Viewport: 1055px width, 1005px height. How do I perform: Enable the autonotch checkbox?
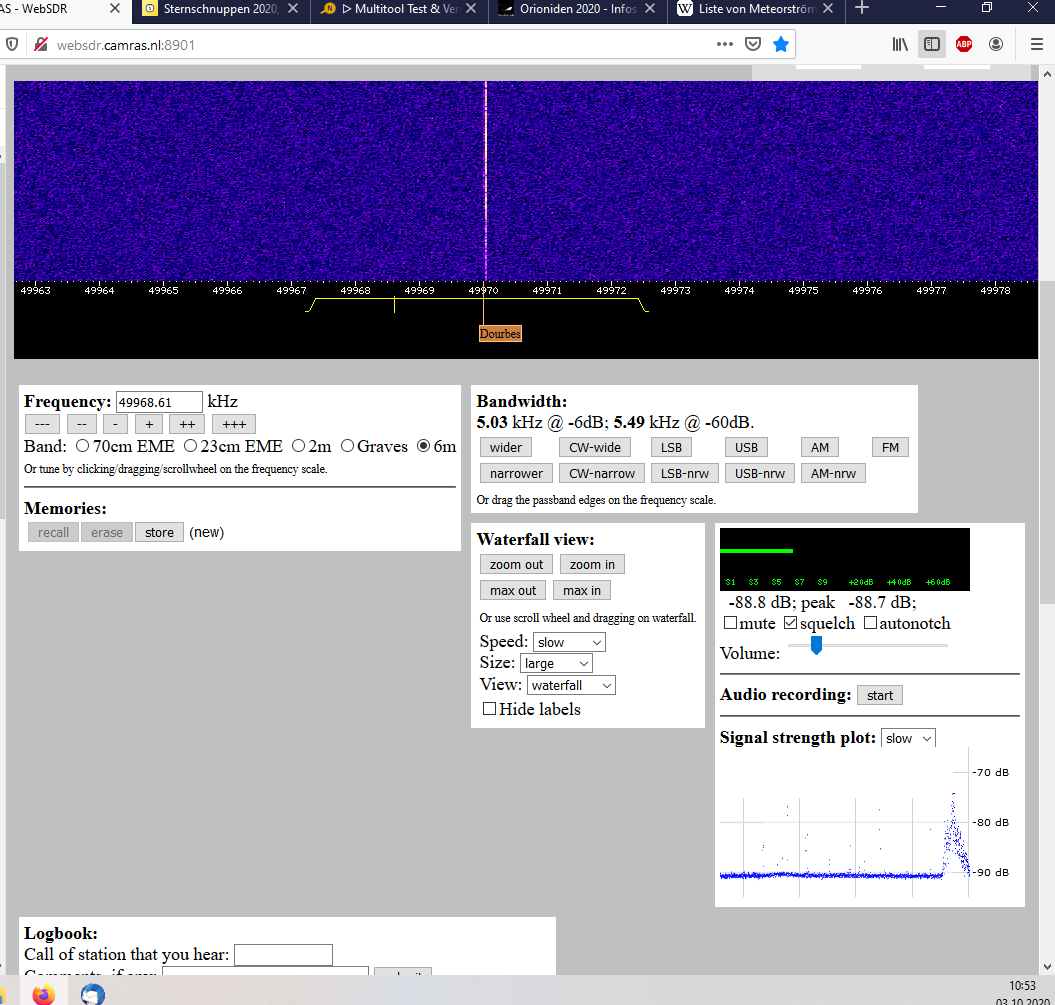click(870, 623)
